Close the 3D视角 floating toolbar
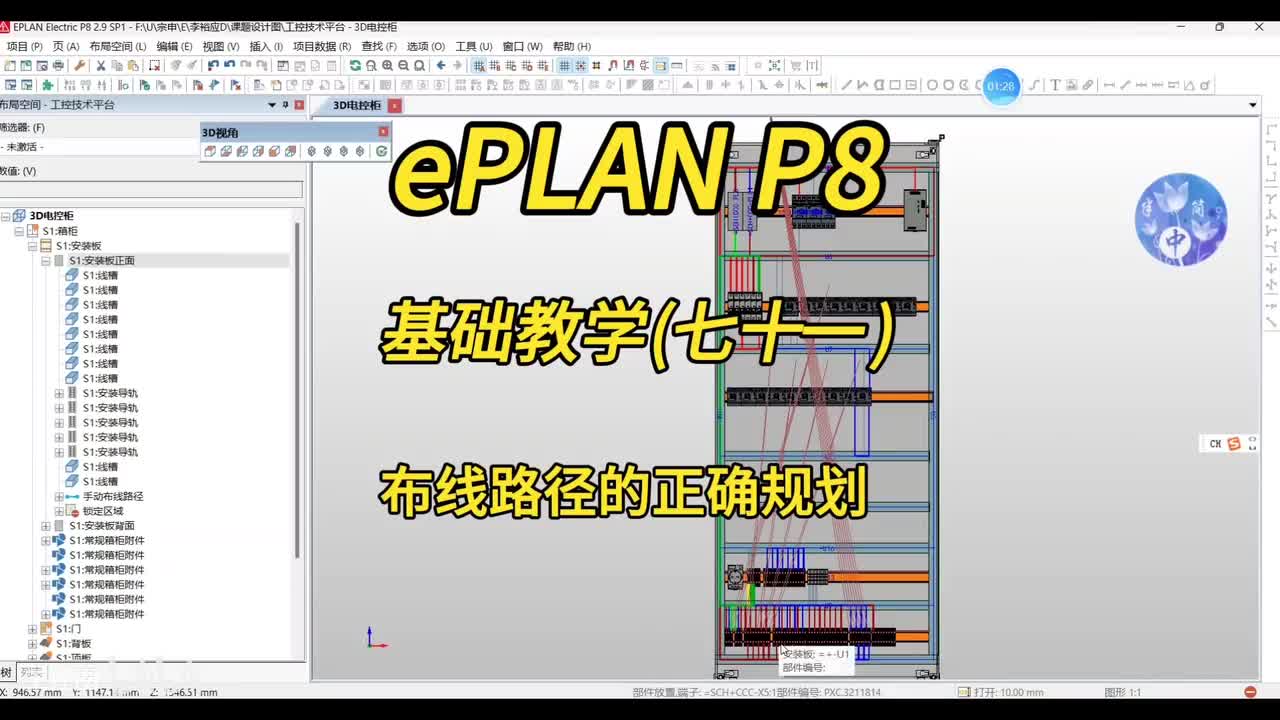This screenshot has width=1280, height=720. (x=383, y=131)
